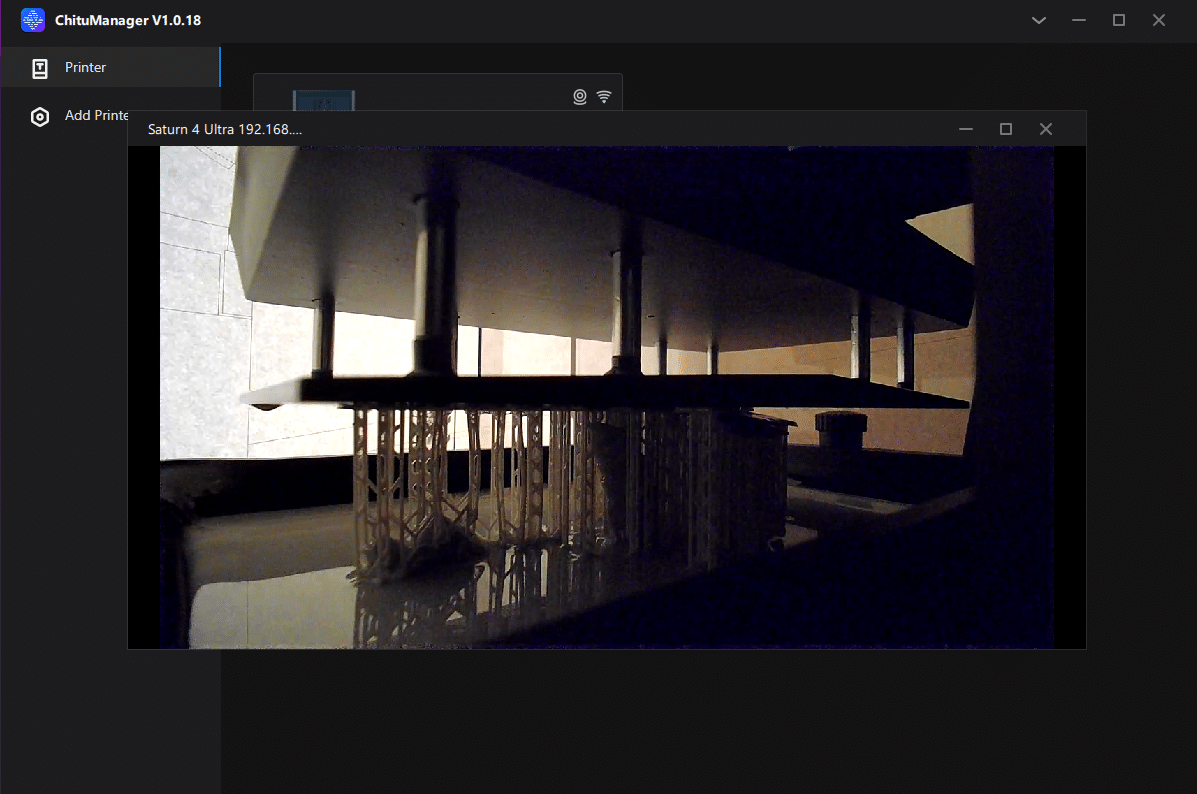
Task: Click the 'Saturn 4 Ultra 192.168....' window title
Action: 224,130
